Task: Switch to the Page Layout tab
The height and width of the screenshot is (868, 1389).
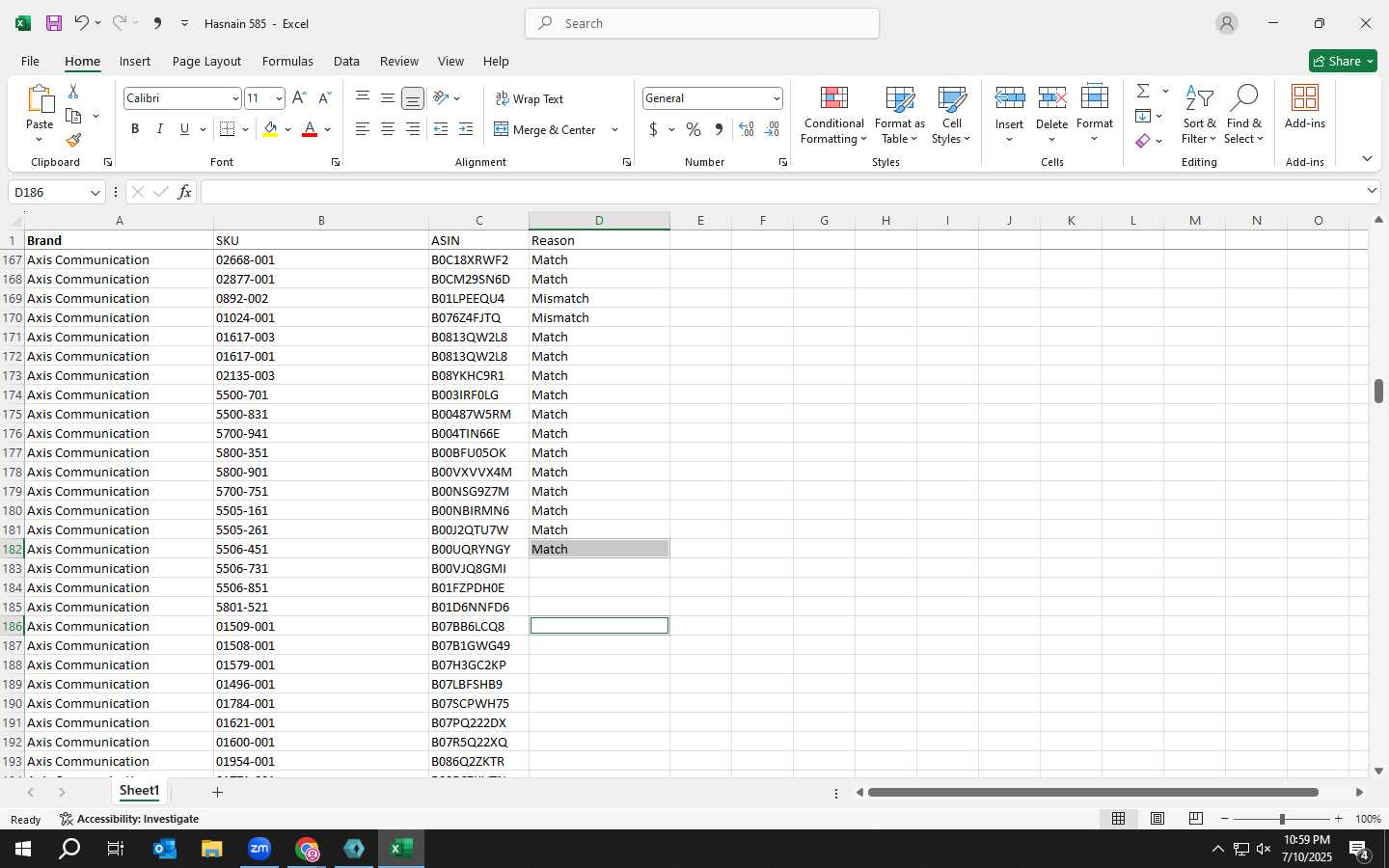Action: (x=206, y=61)
